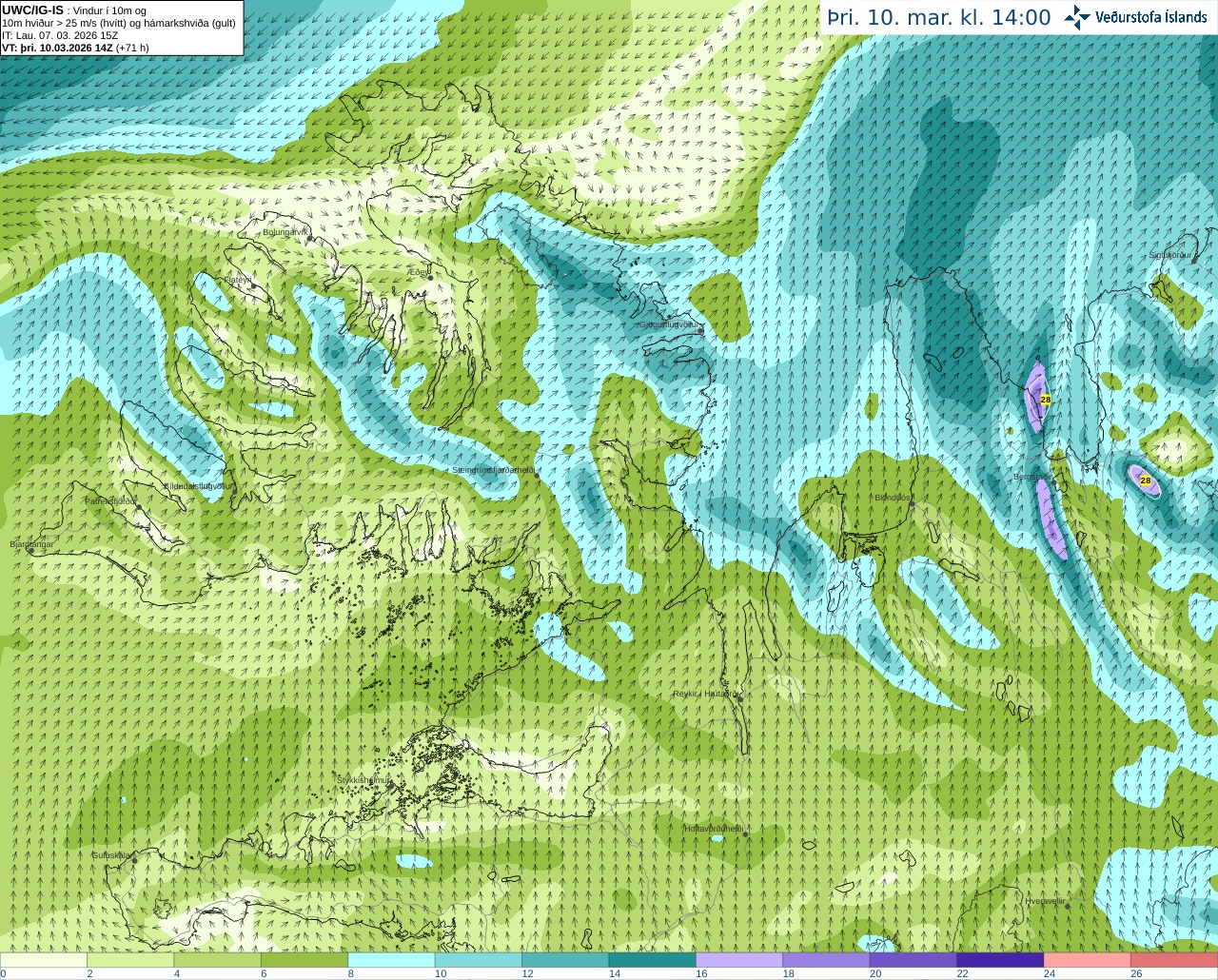Select the 0–2 m/s palest legend swatch
This screenshot has width=1218, height=980.
(x=44, y=960)
